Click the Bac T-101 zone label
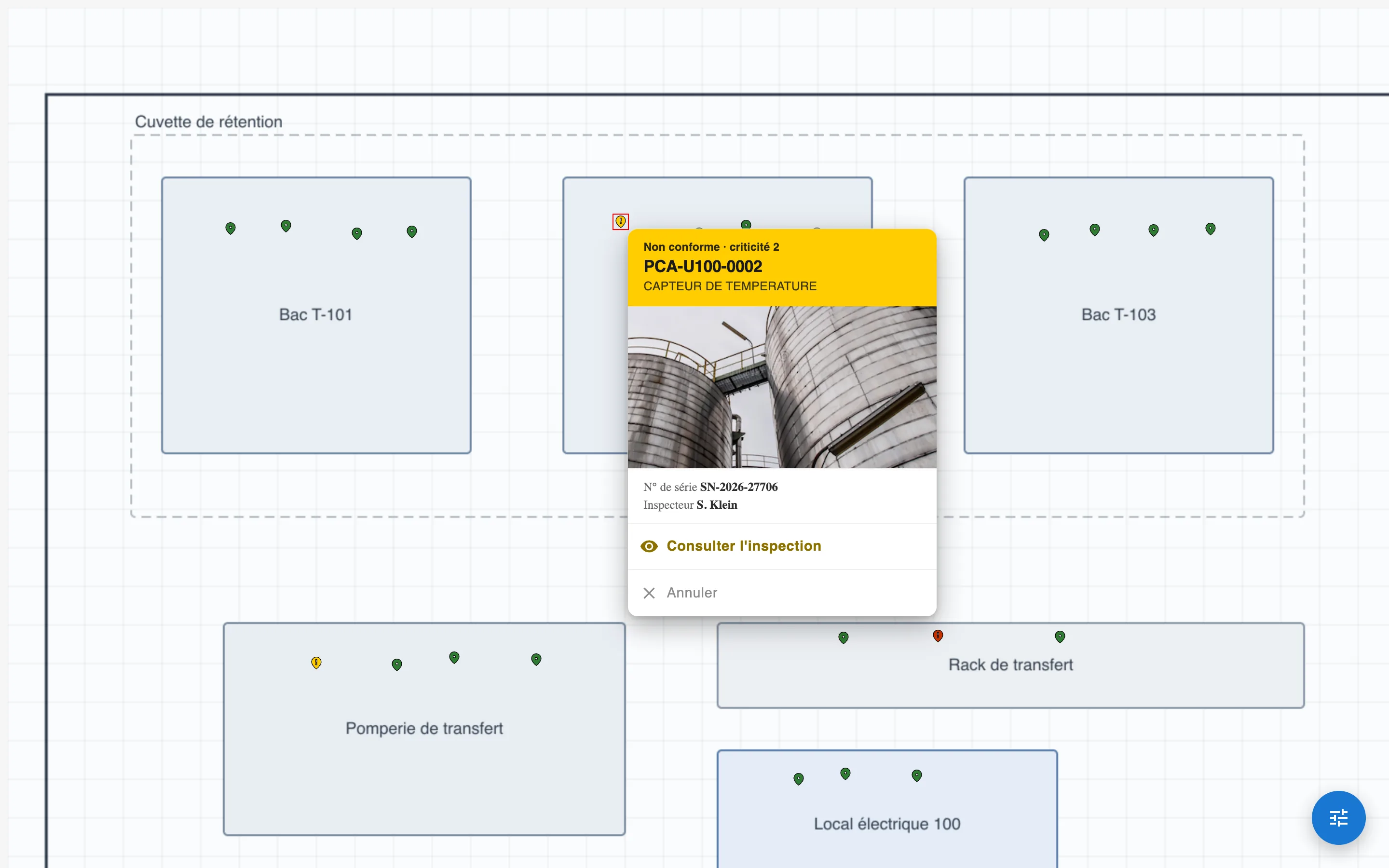 (x=315, y=314)
